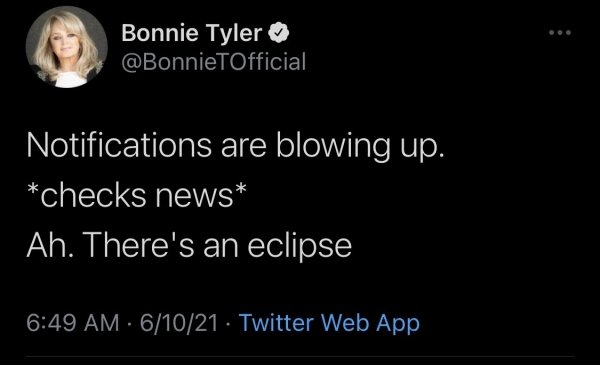Image resolution: width=600 pixels, height=365 pixels.
Task: Select the @BonnieTOfficial handle
Action: (214, 62)
